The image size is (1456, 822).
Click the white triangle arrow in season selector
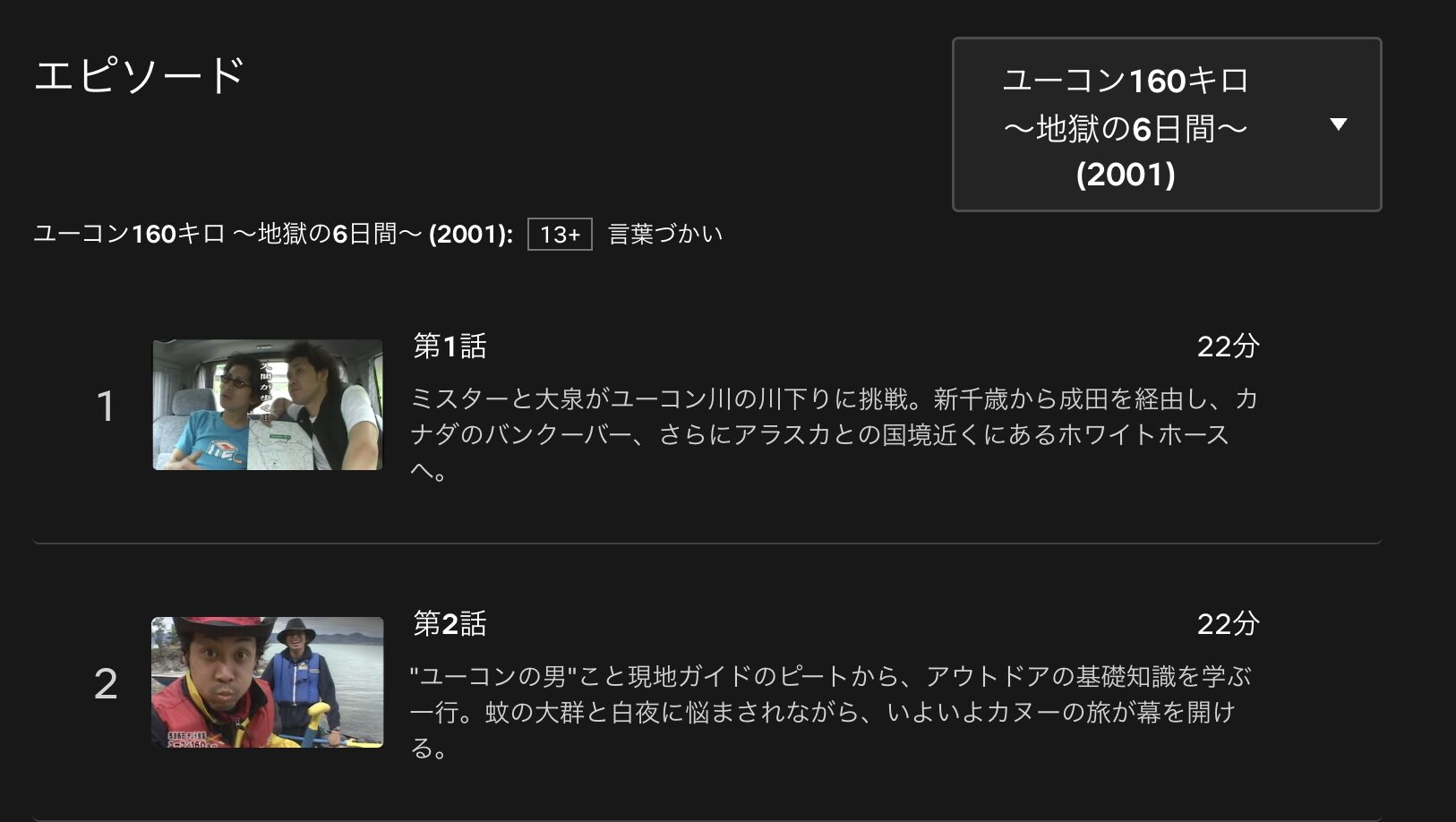[1339, 124]
